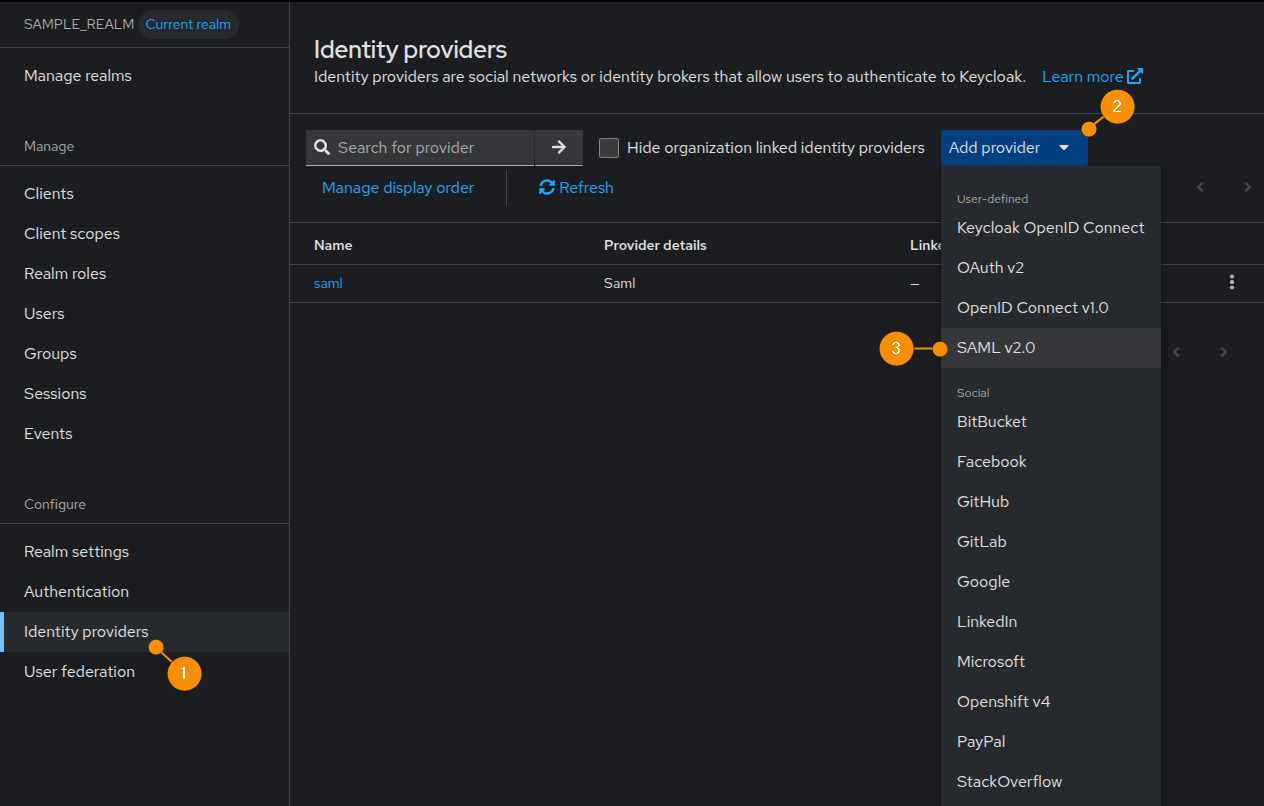Select SAML v2.0 from provider list
Image resolution: width=1264 pixels, height=806 pixels.
point(996,348)
